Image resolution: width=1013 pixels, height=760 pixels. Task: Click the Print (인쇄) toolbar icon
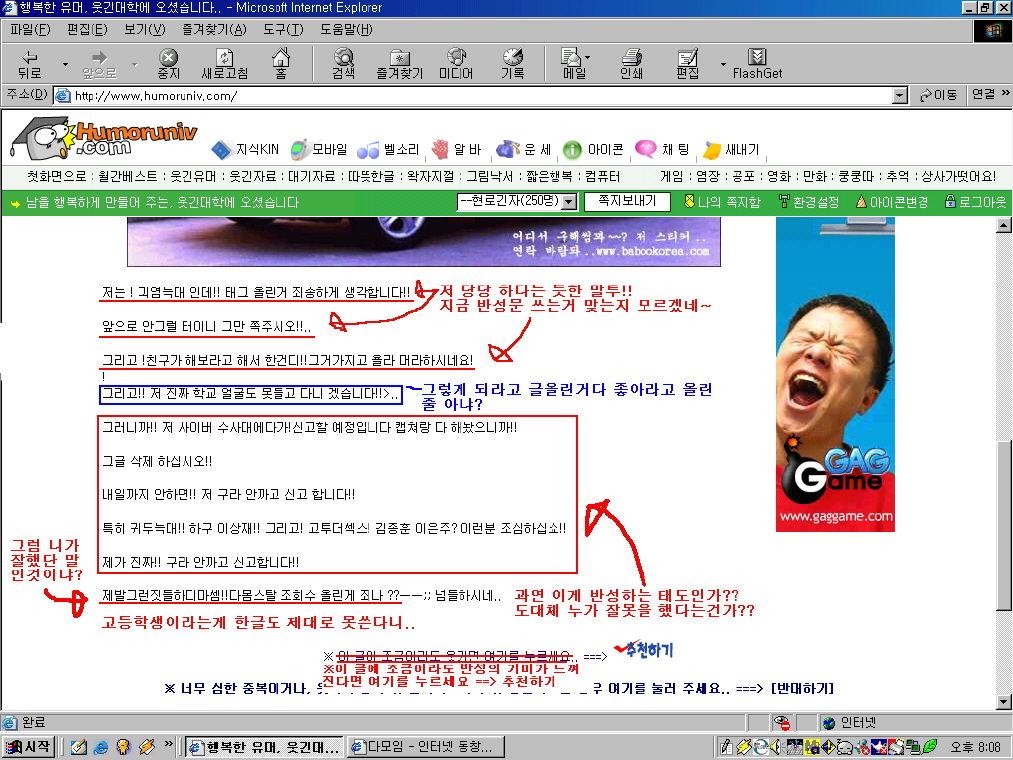[631, 64]
